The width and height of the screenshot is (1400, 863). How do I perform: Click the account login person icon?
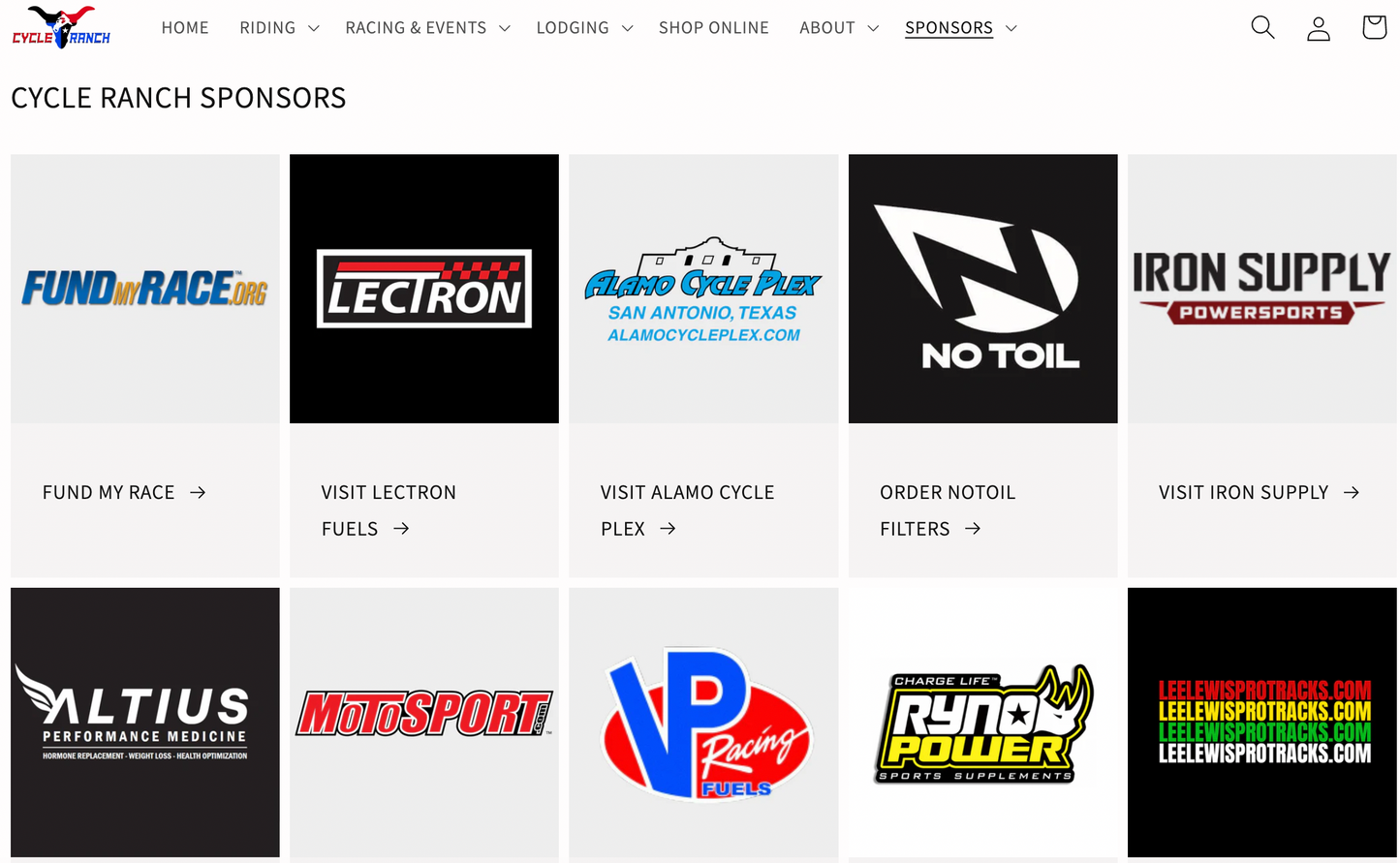pyautogui.click(x=1319, y=27)
